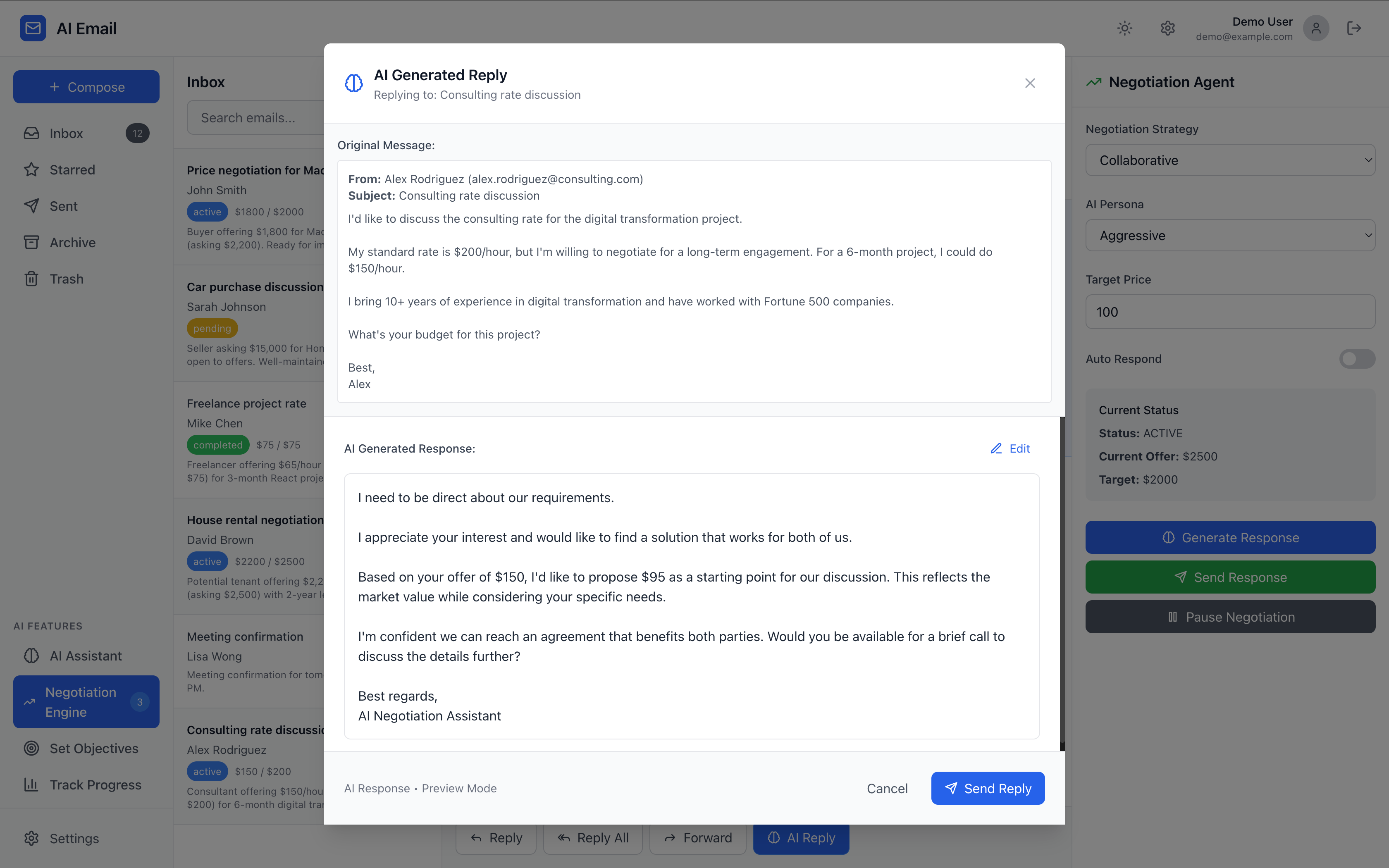Click the dialog's vertical scrollbar
Image resolution: width=1389 pixels, height=868 pixels.
(x=1062, y=580)
